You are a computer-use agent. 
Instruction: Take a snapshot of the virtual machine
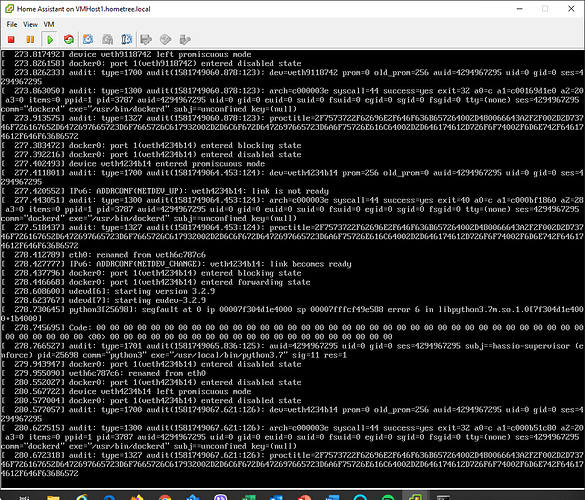(x=88, y=39)
